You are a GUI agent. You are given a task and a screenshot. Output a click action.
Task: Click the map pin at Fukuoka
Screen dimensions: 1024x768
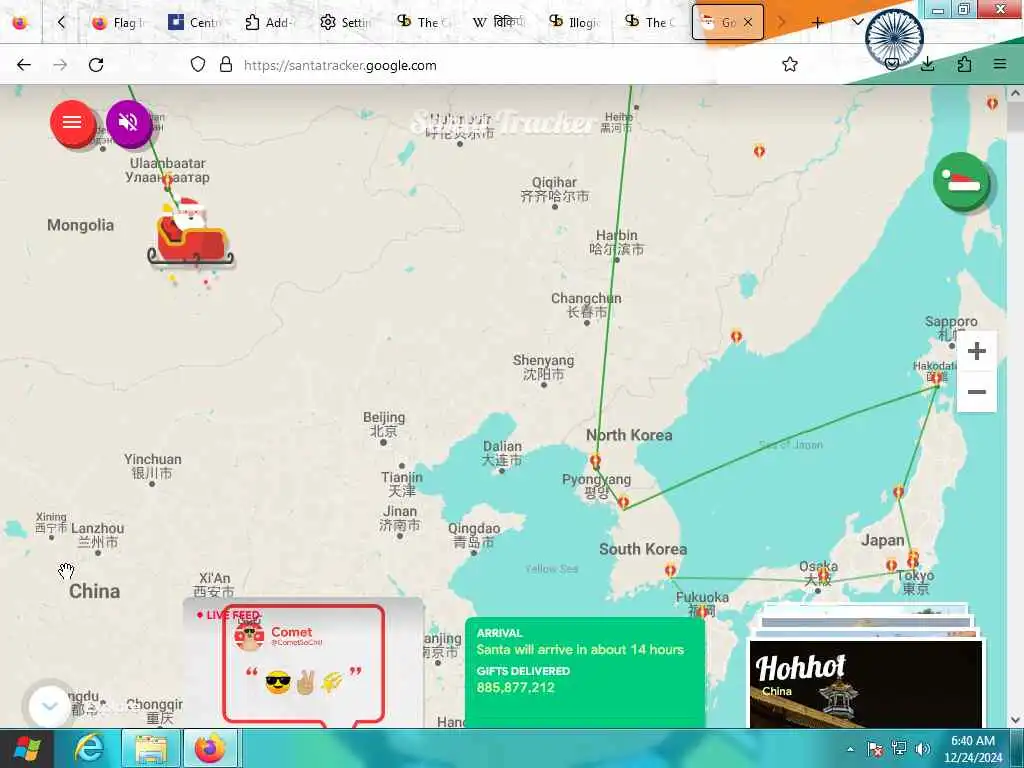tap(701, 613)
